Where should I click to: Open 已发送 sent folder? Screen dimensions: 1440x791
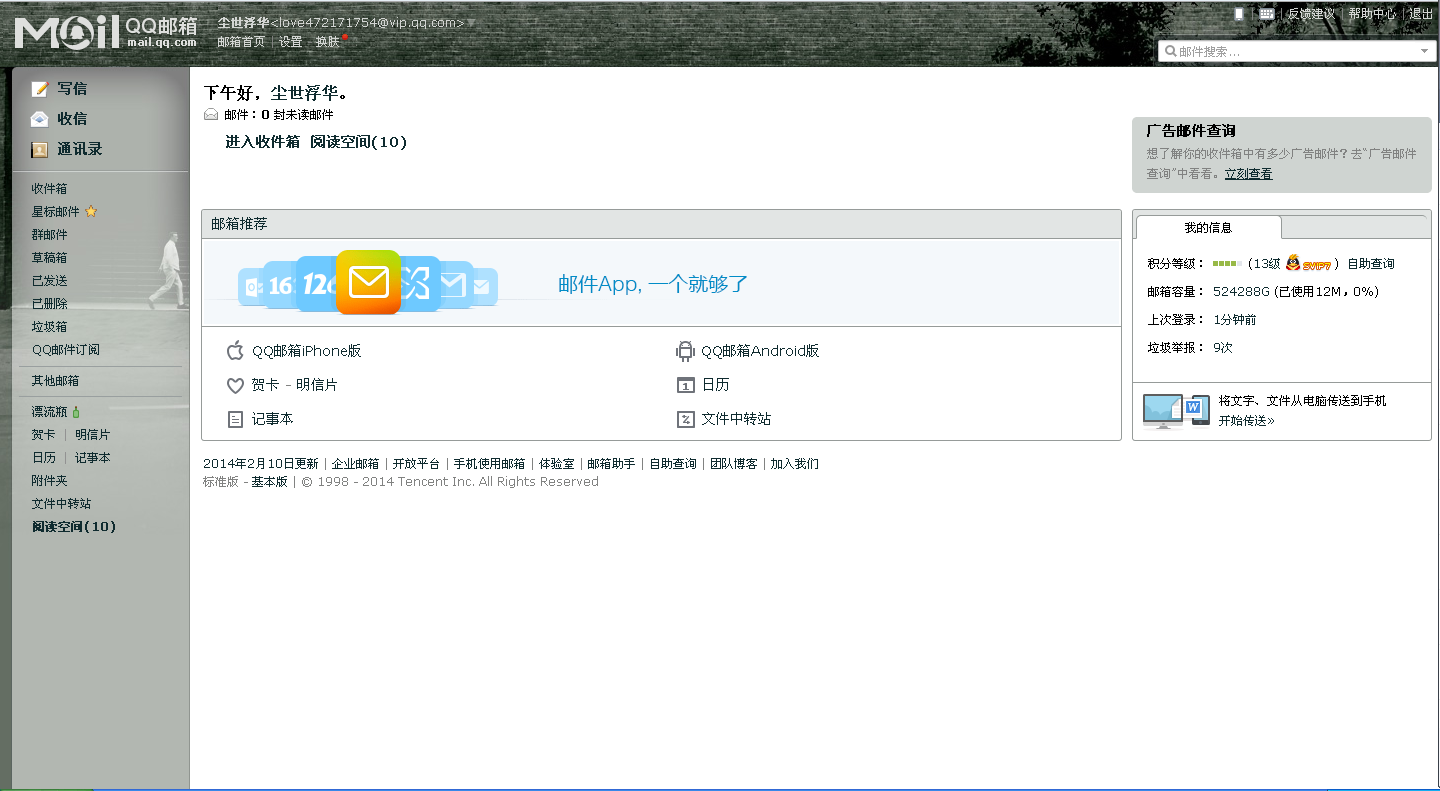[49, 281]
